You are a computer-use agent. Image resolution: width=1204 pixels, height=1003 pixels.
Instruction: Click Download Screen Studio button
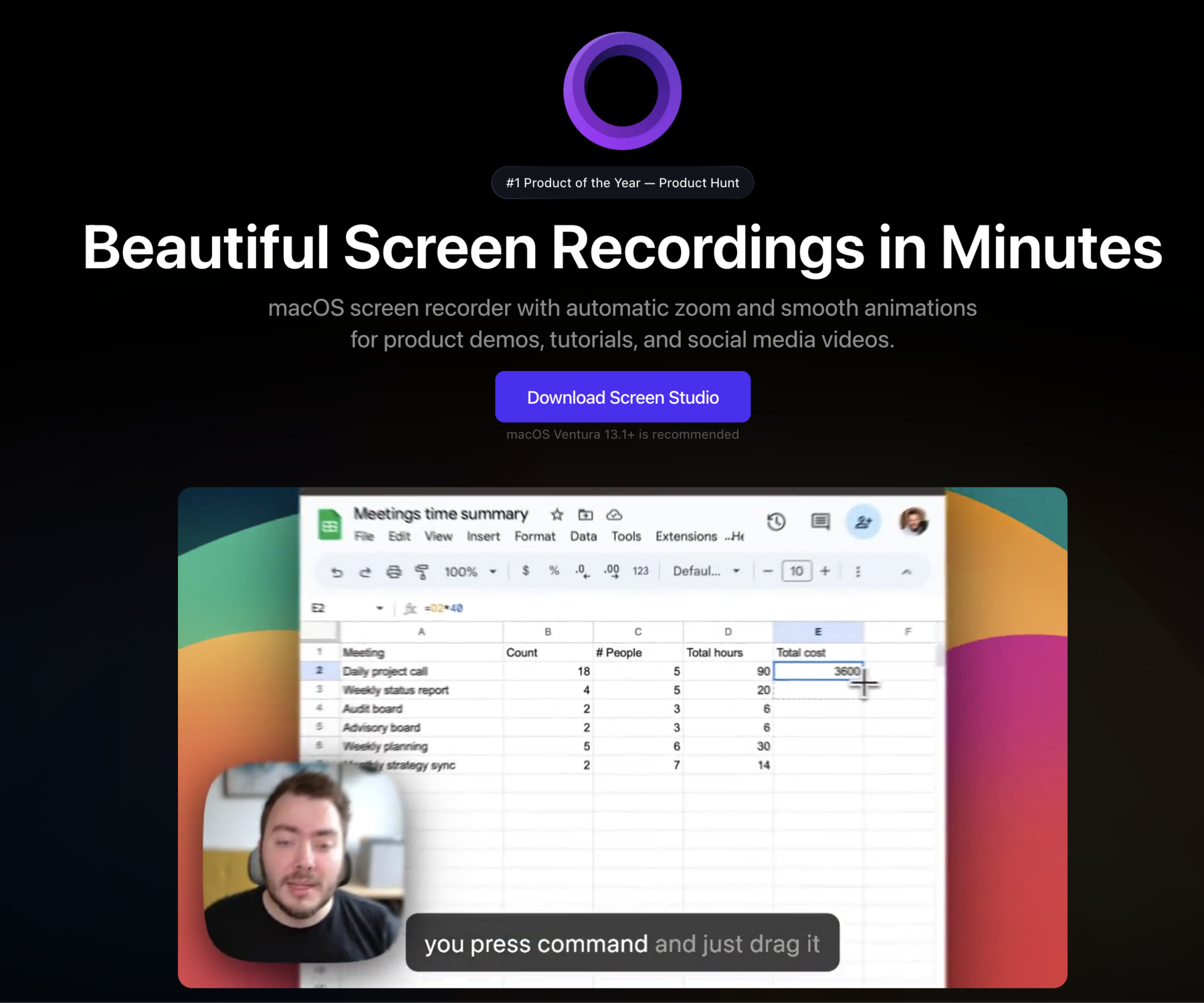coord(622,397)
